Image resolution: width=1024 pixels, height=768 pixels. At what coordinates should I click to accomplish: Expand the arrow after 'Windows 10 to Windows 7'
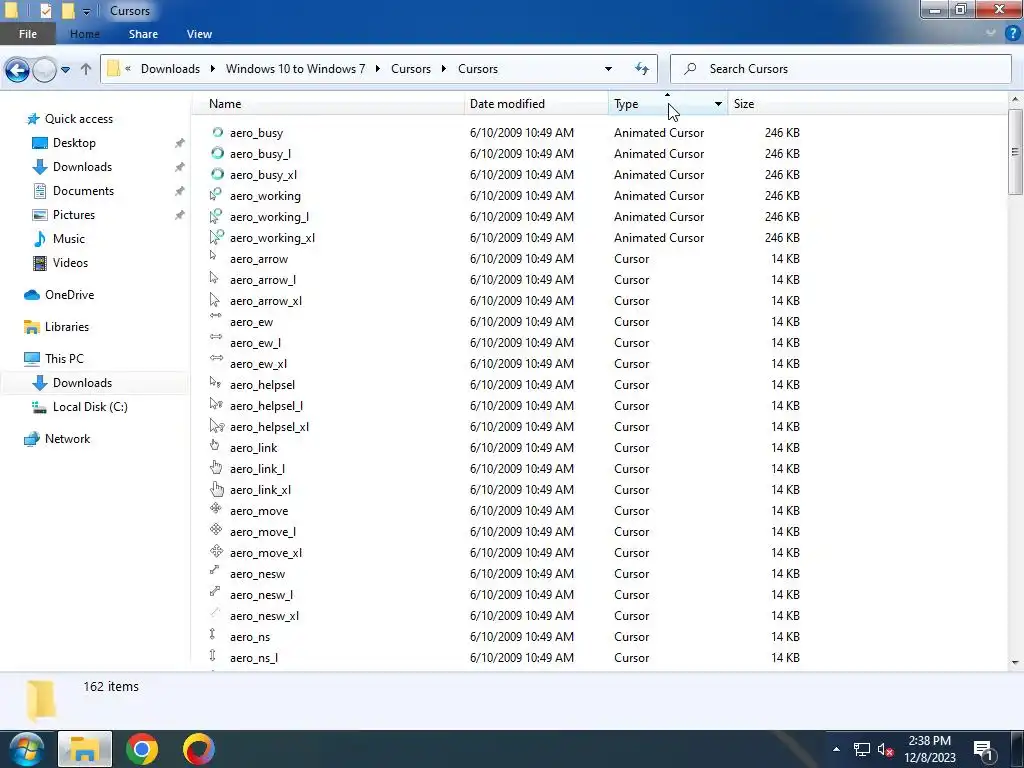377,69
